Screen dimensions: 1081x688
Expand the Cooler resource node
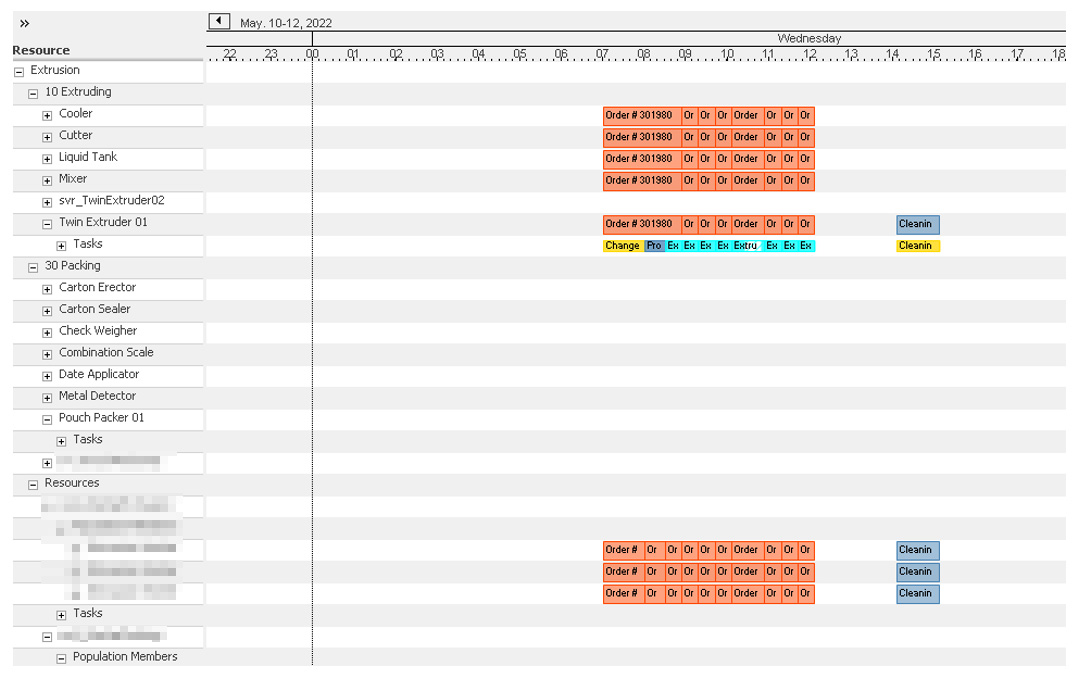pos(47,115)
